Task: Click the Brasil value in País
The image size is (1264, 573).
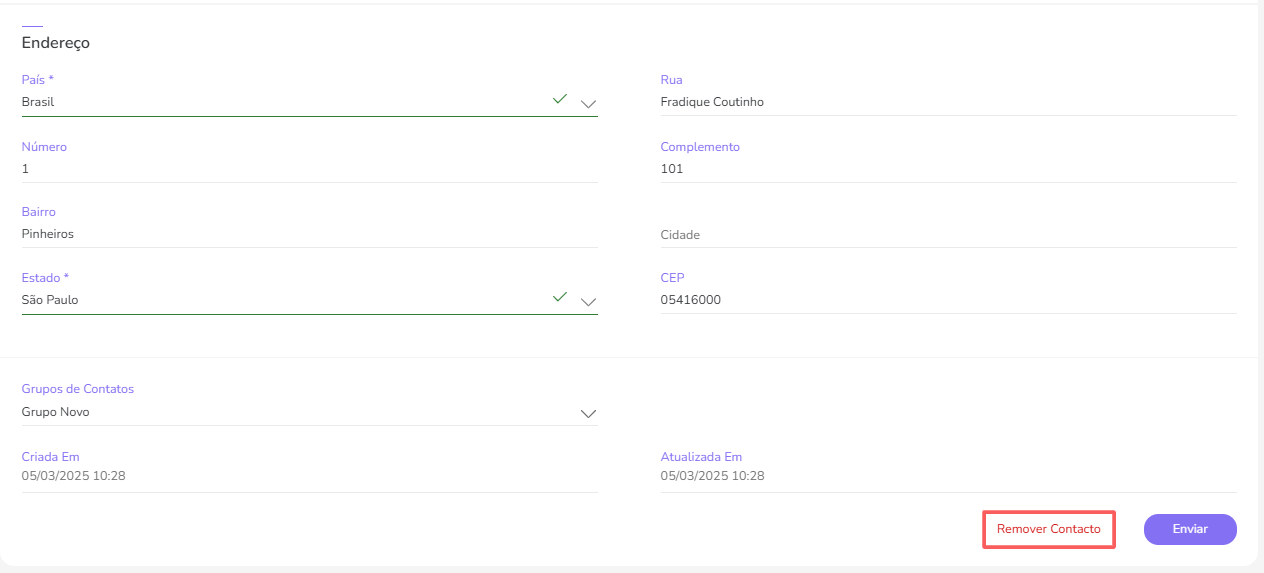Action: pyautogui.click(x=38, y=102)
